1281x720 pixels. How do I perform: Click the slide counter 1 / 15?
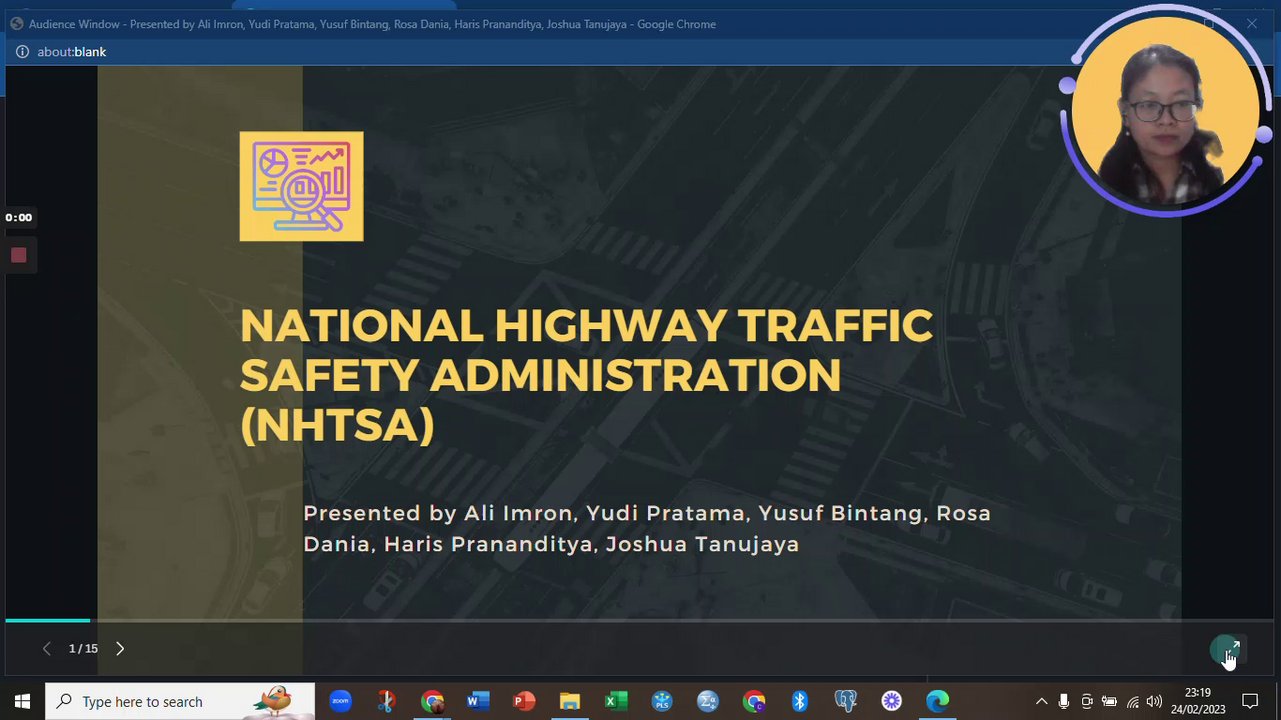pos(83,648)
